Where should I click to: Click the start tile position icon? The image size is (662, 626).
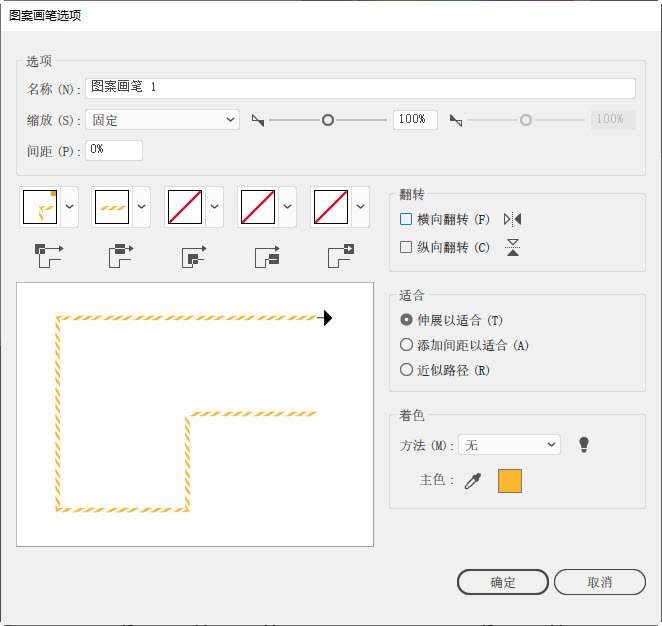point(267,256)
